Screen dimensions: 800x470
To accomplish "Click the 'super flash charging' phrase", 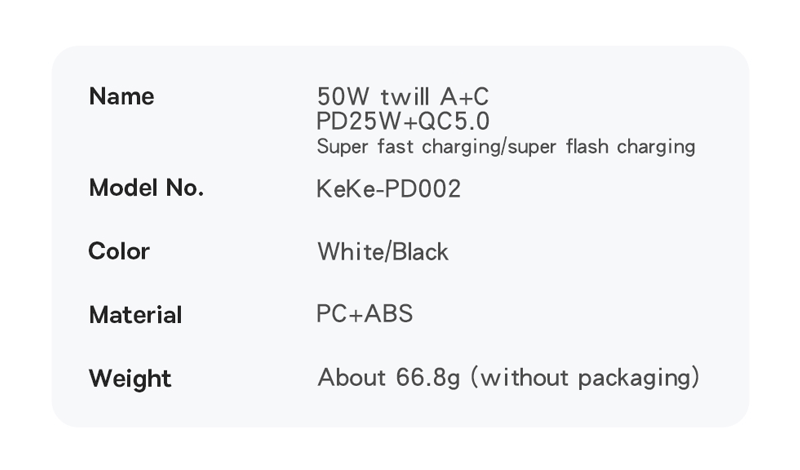I will pyautogui.click(x=602, y=147).
